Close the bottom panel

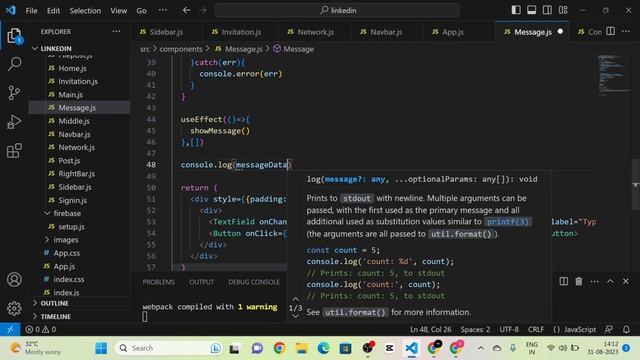point(626,281)
